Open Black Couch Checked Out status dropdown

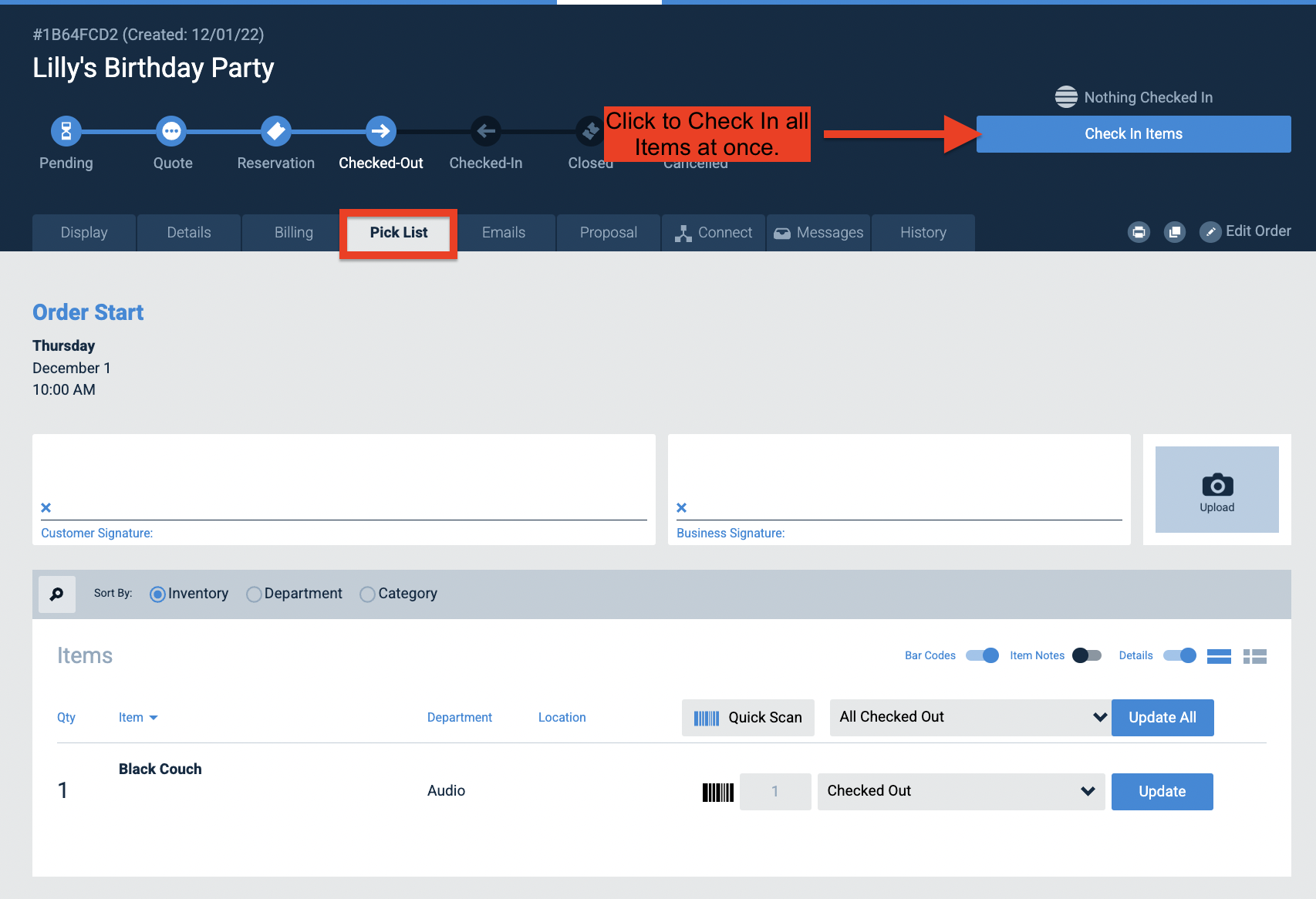[x=961, y=792]
